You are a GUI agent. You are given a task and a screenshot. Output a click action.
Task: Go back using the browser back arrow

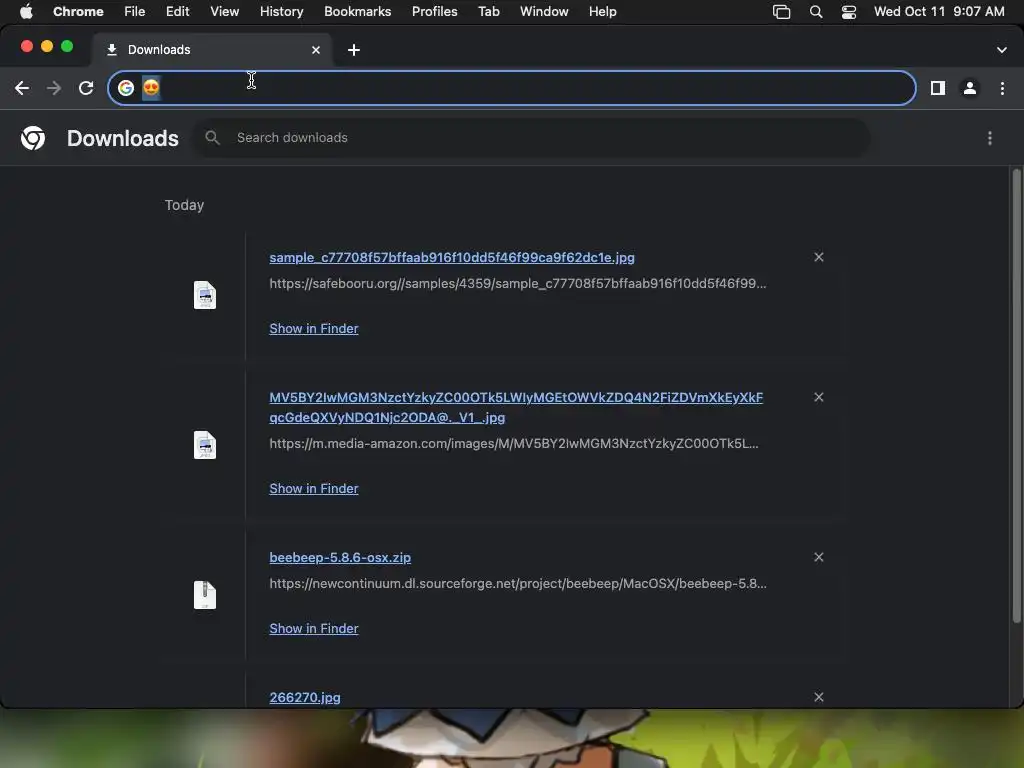(x=22, y=88)
